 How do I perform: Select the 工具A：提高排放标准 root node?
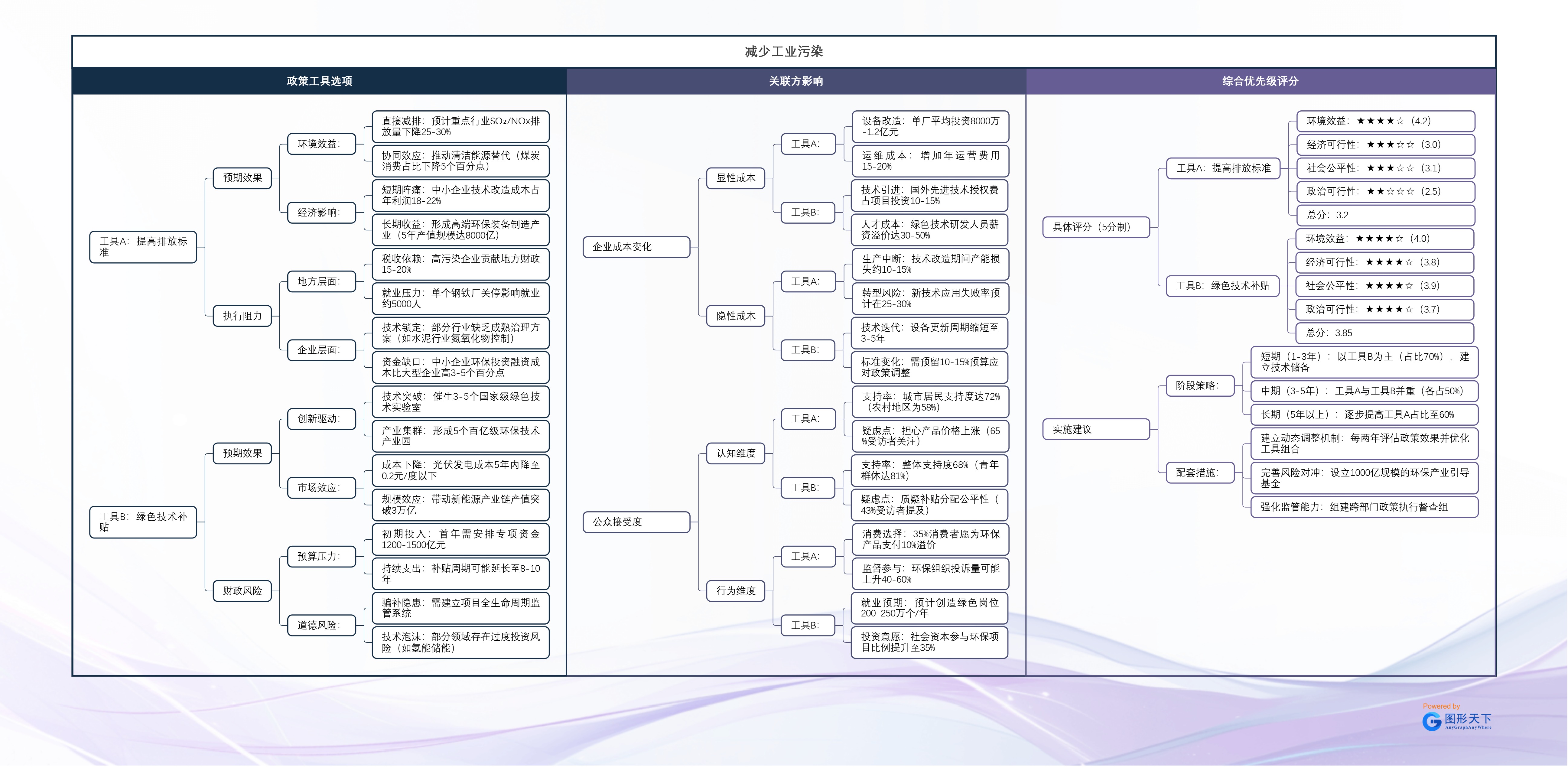click(x=143, y=246)
